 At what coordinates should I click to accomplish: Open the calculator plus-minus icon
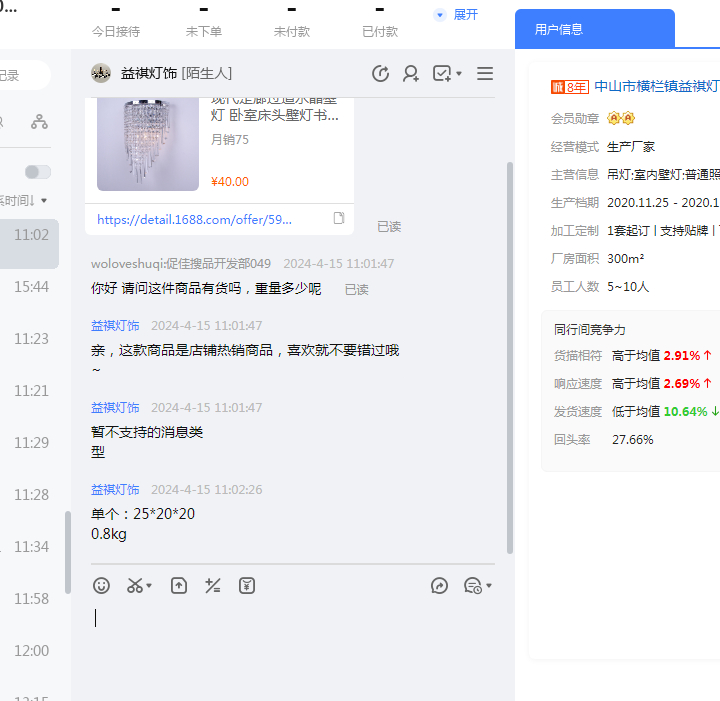tap(212, 586)
